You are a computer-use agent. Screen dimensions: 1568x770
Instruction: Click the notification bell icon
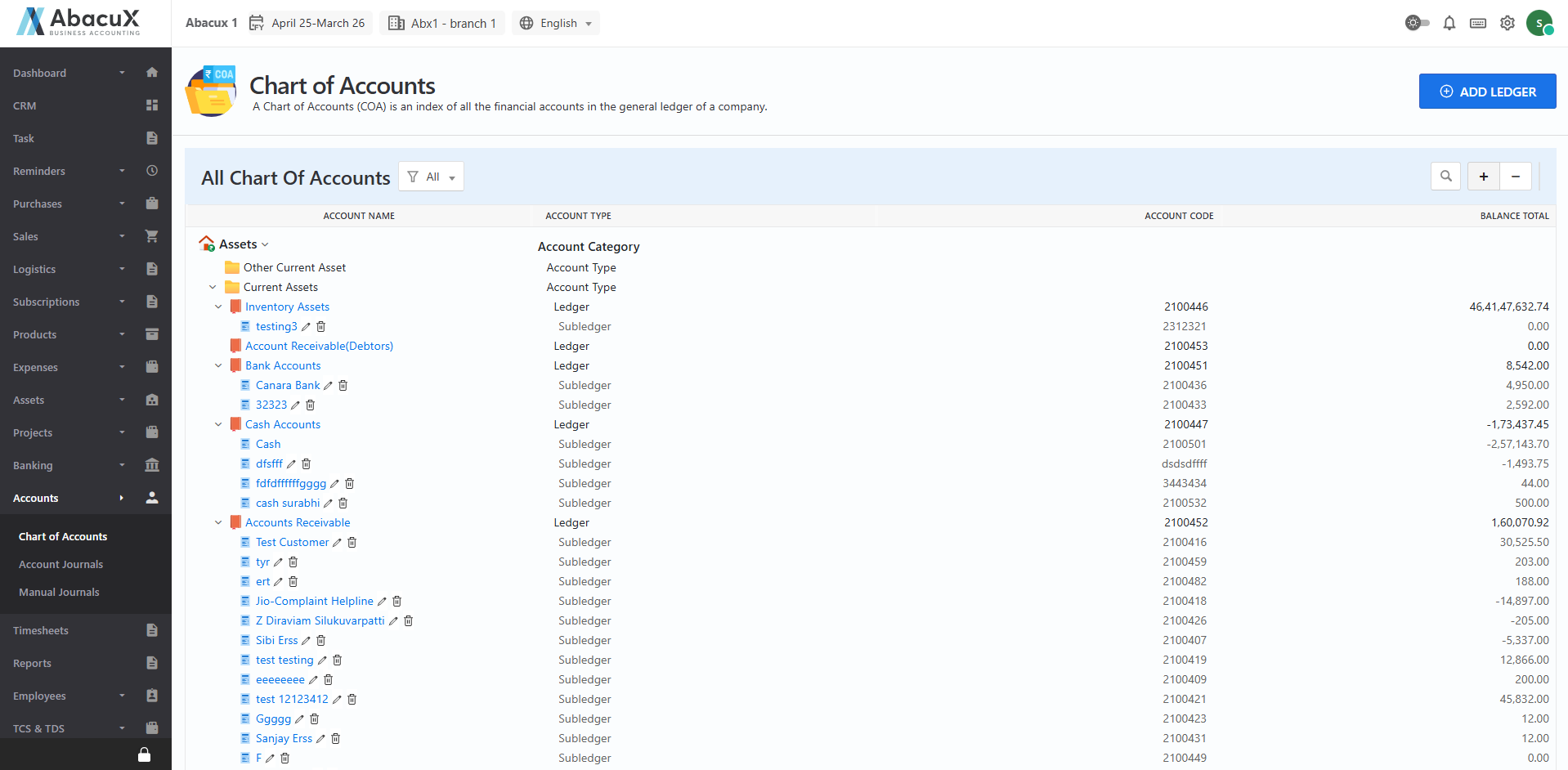click(x=1449, y=24)
